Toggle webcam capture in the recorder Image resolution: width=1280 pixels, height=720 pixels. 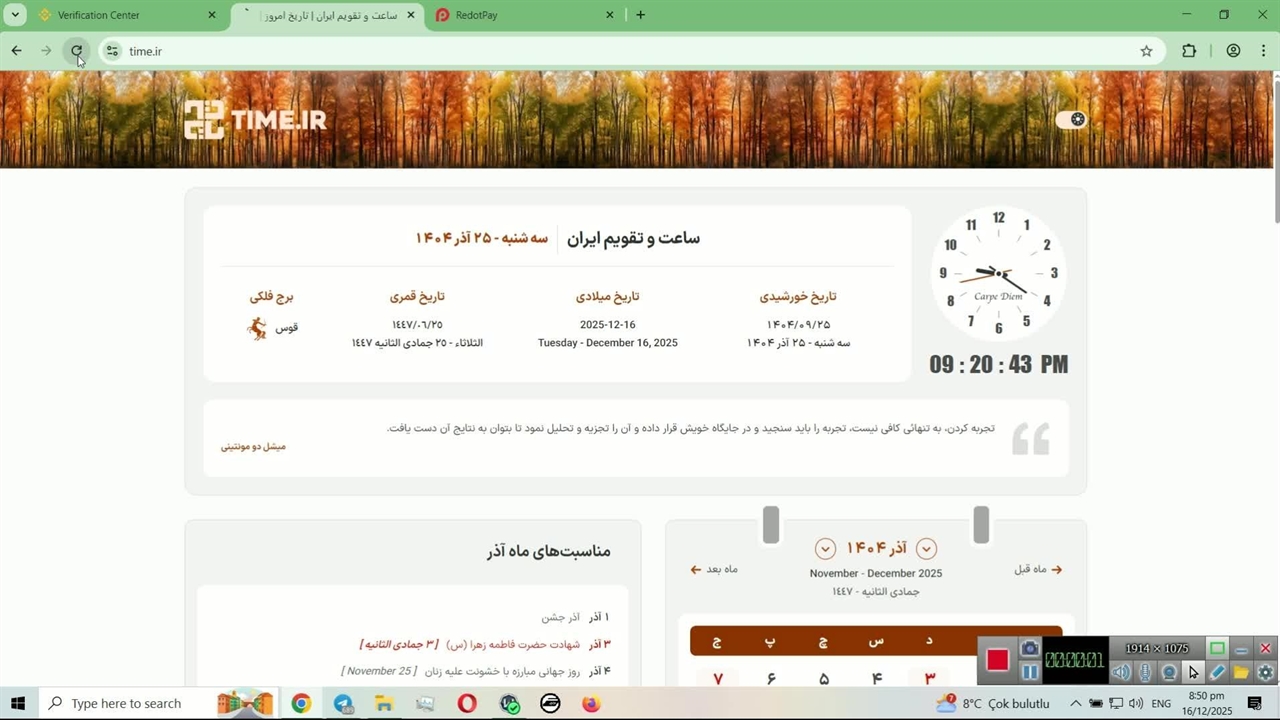point(1168,673)
